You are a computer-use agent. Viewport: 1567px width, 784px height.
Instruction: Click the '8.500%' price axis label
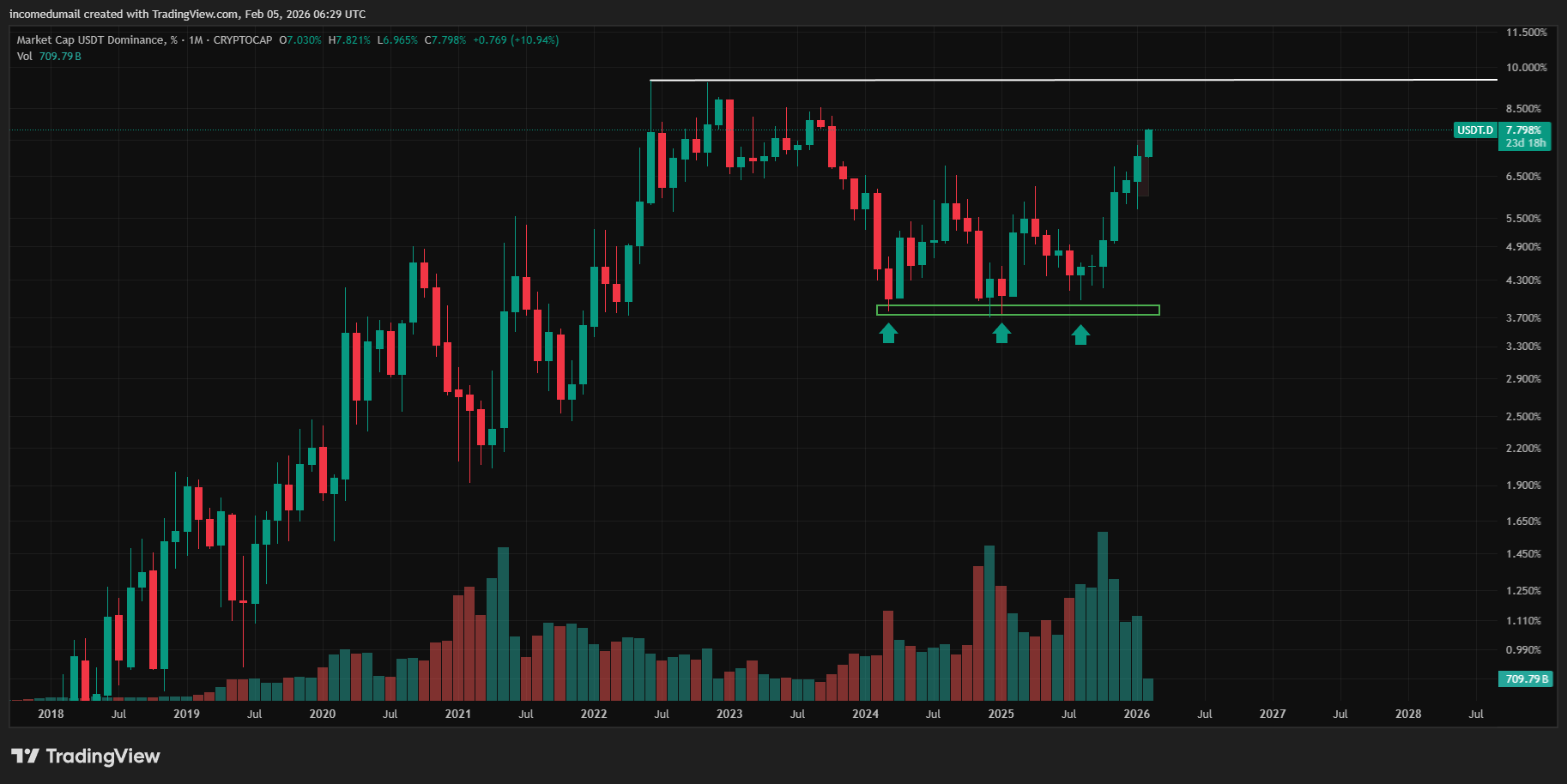point(1523,109)
